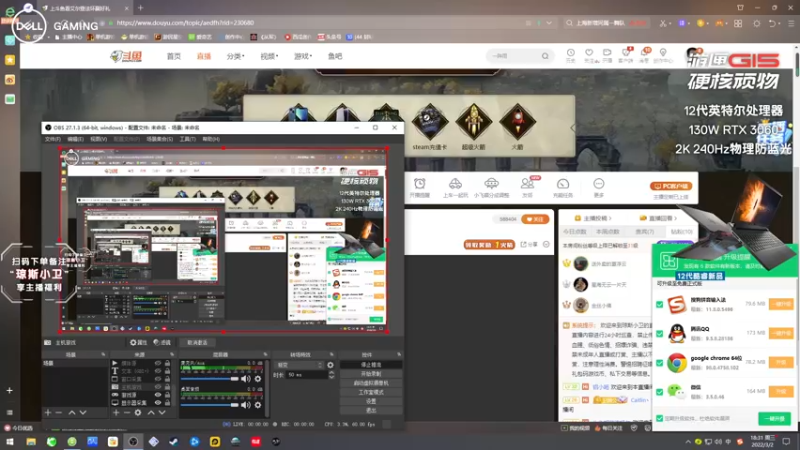Show hidden system tray icons chevron
Screen dimensions: 800x450
pyautogui.click(x=688, y=442)
